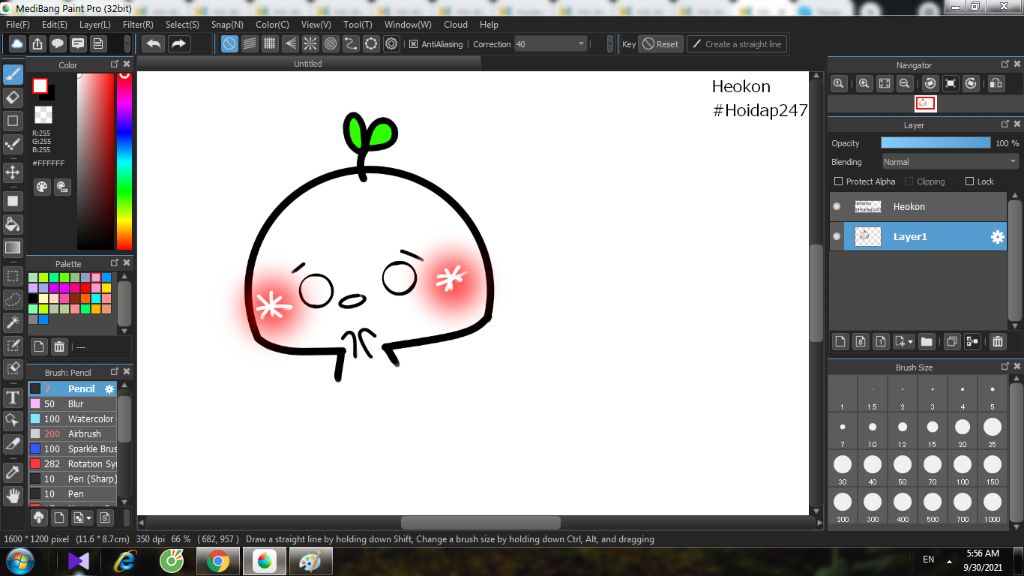Enable Lock layer checkbox
1024x576 pixels.
[969, 181]
